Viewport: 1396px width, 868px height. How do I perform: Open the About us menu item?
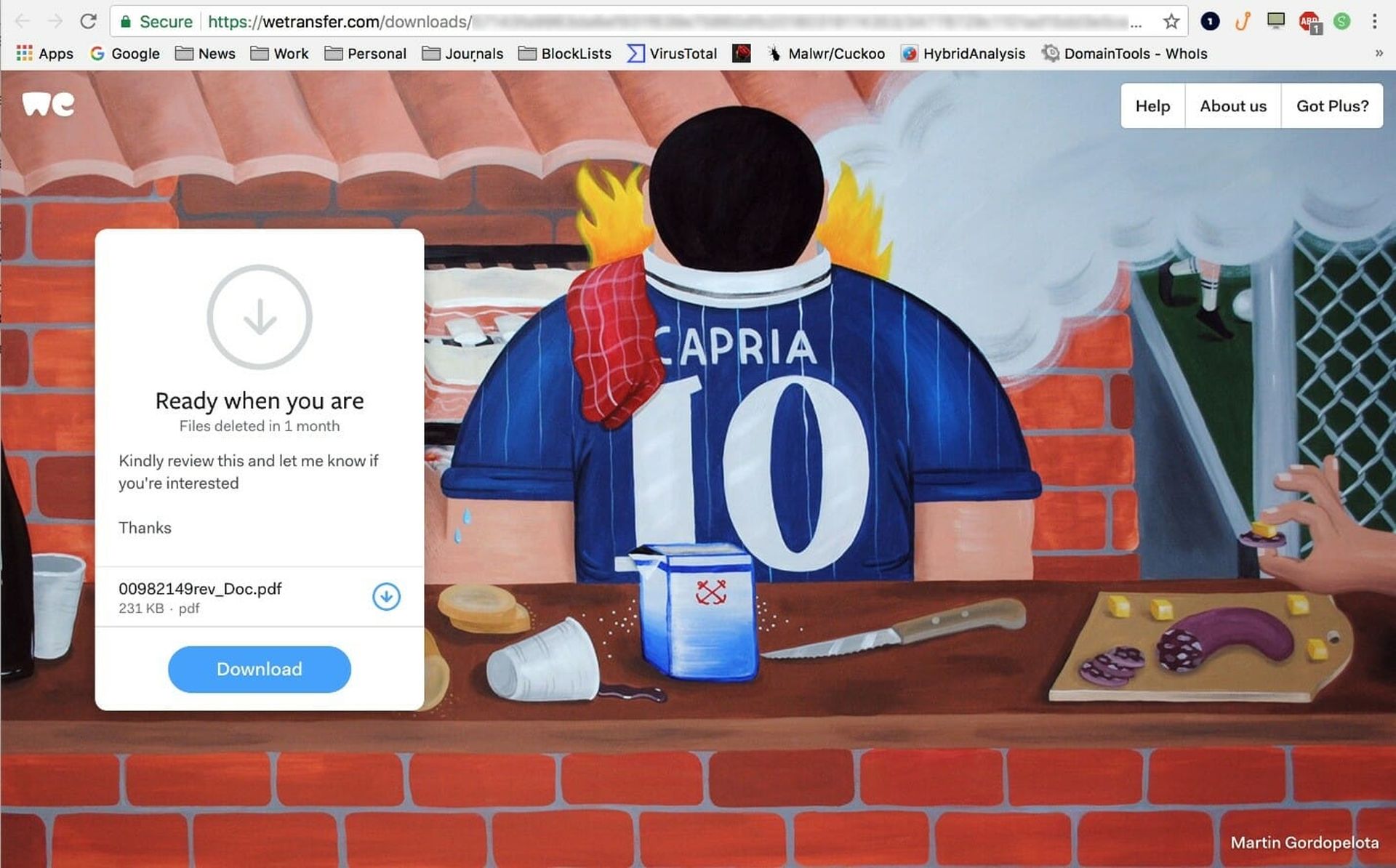1233,106
